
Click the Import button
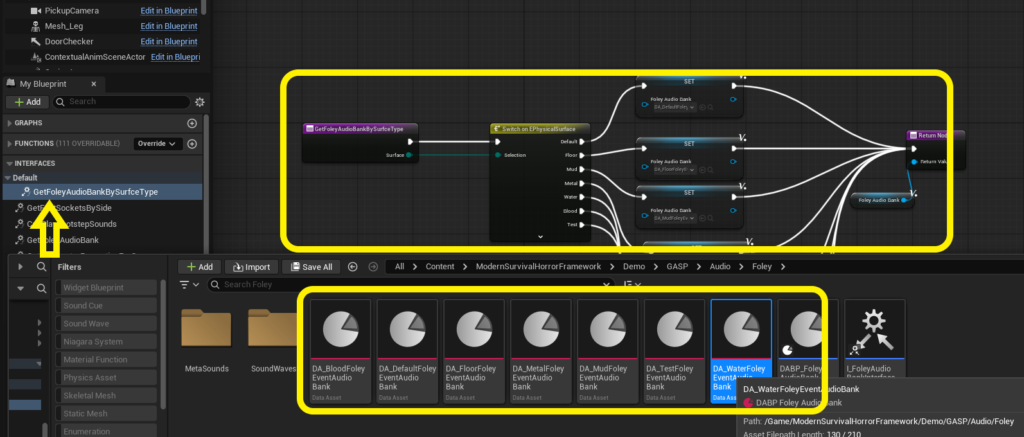(x=252, y=267)
